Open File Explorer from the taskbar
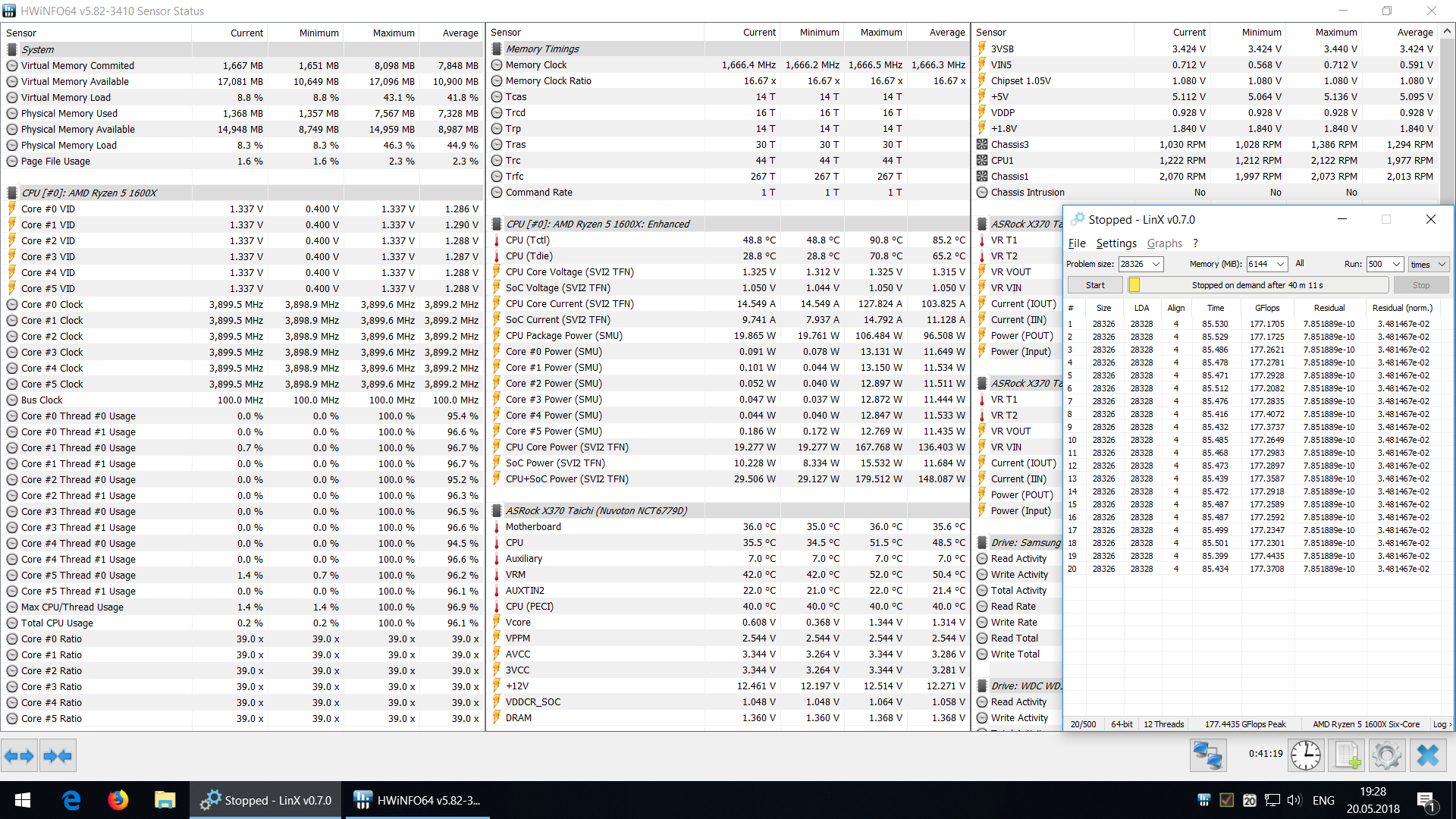The width and height of the screenshot is (1456, 819). coord(165,800)
